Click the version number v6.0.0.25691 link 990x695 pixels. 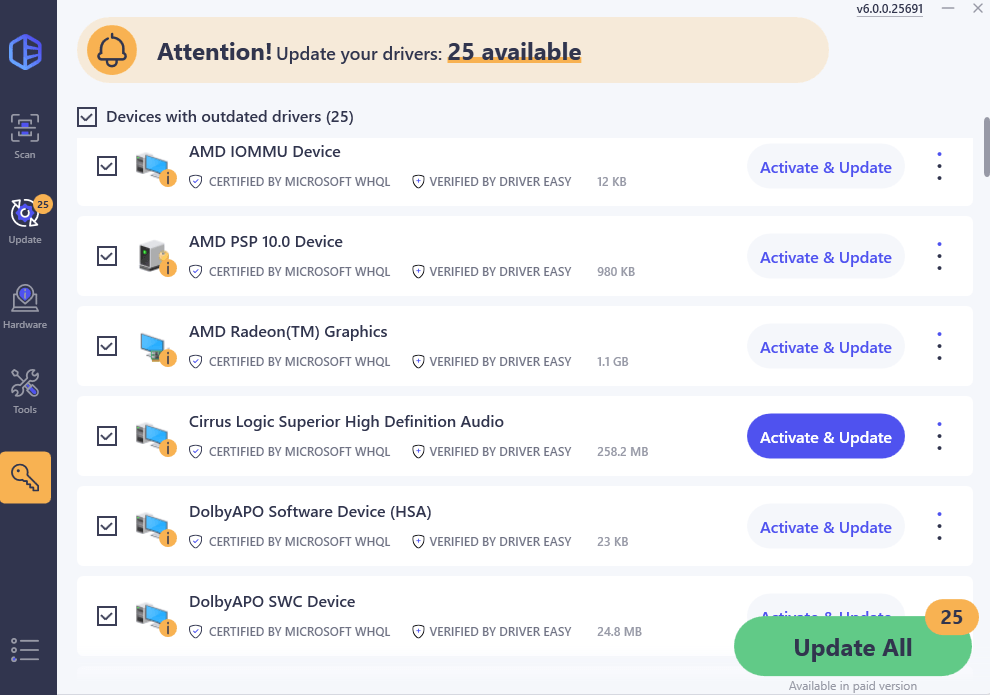point(889,9)
